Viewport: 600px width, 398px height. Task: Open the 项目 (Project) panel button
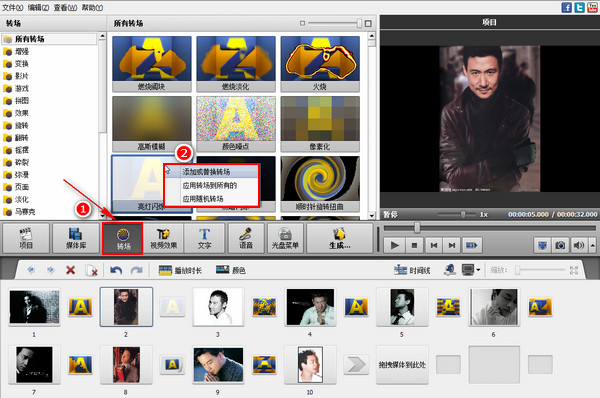[26, 238]
